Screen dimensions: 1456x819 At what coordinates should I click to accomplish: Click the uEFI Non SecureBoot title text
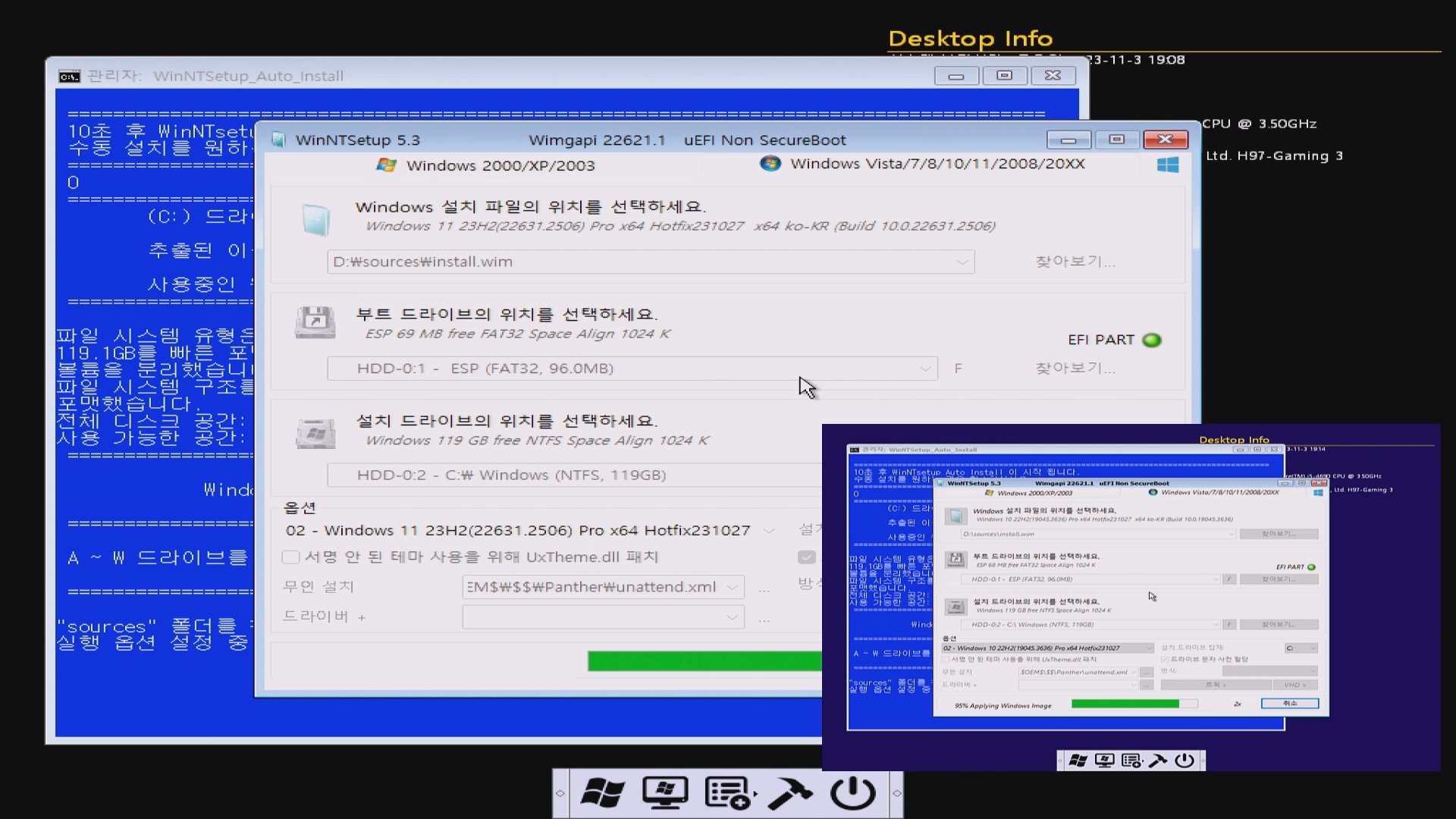tap(764, 140)
